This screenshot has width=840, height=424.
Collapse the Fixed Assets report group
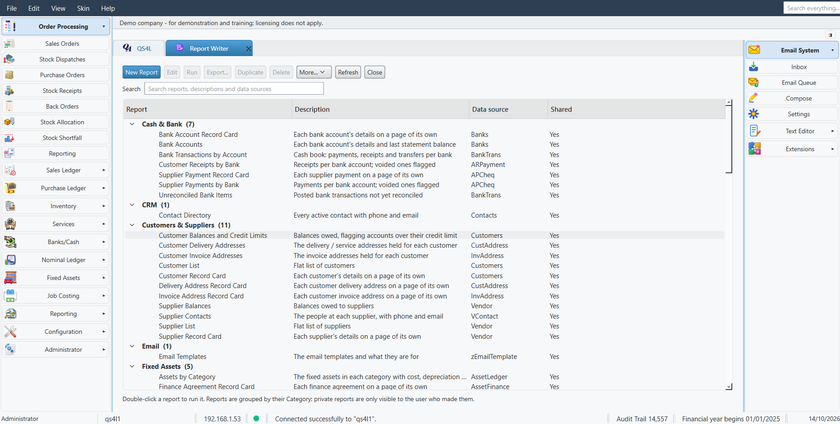click(x=132, y=367)
